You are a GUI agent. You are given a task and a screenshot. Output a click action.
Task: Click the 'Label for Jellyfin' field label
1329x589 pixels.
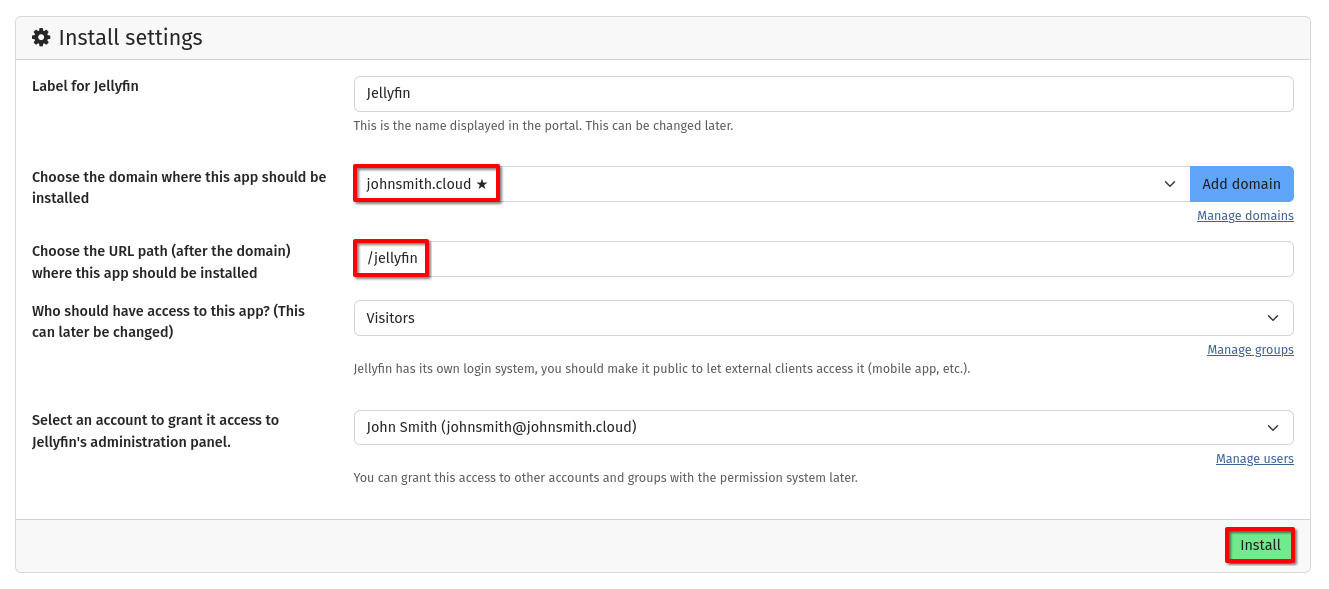[x=85, y=86]
